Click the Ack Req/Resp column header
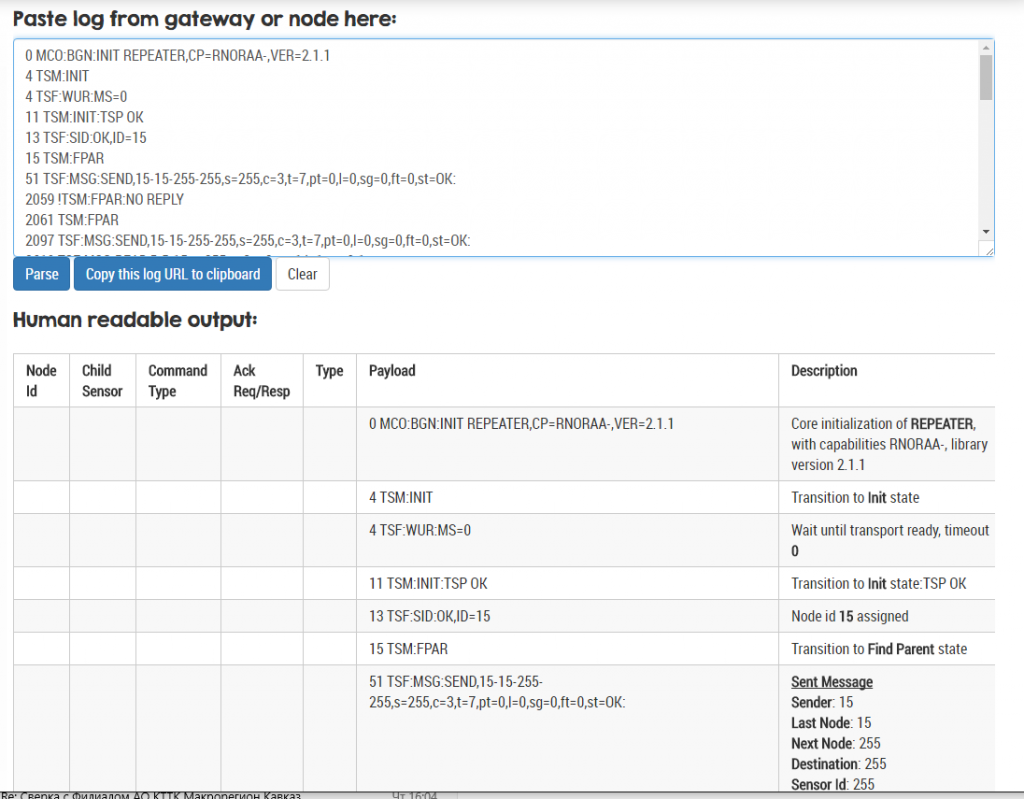1024x799 pixels. point(261,381)
